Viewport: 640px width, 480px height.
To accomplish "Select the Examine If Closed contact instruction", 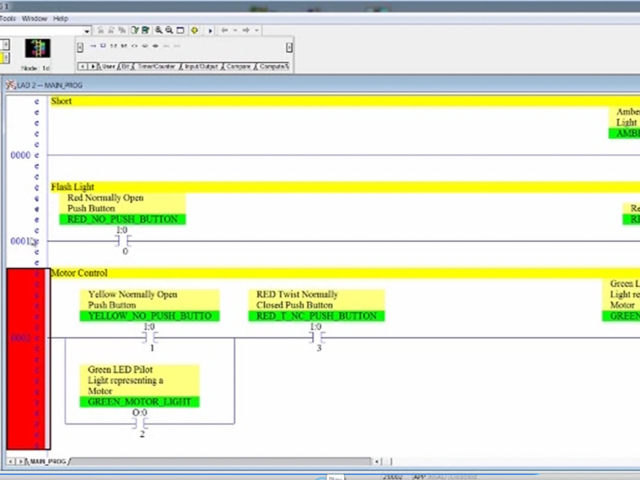I will coord(113,46).
